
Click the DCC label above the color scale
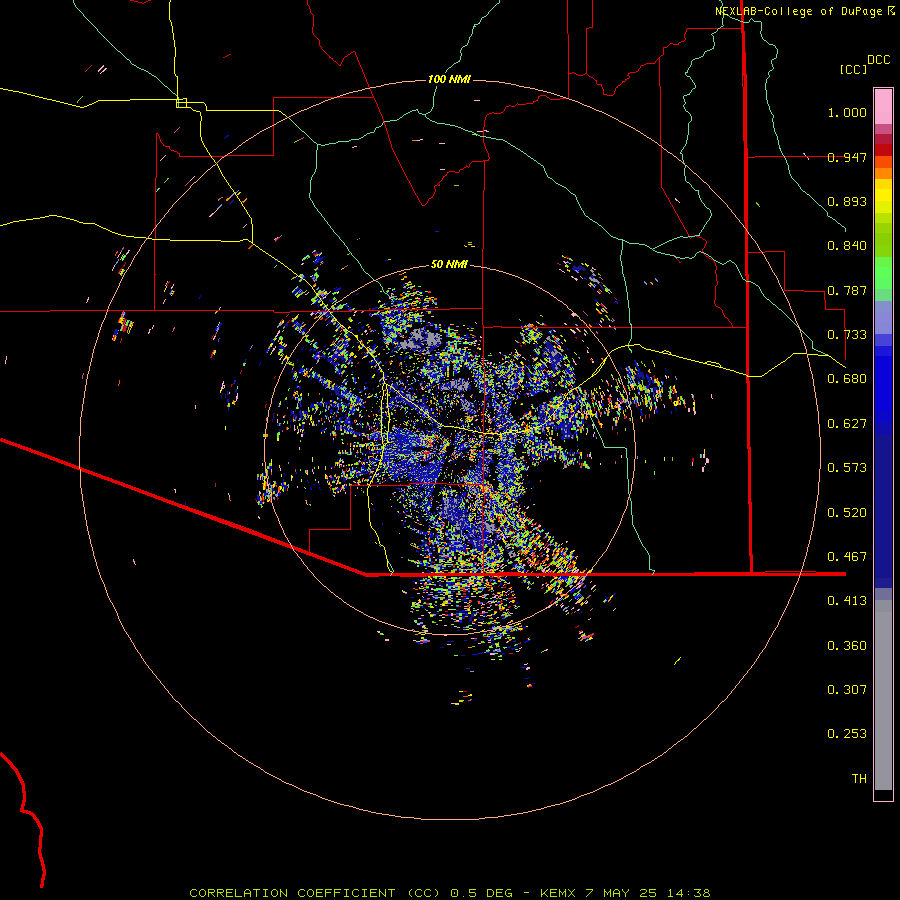click(x=878, y=60)
